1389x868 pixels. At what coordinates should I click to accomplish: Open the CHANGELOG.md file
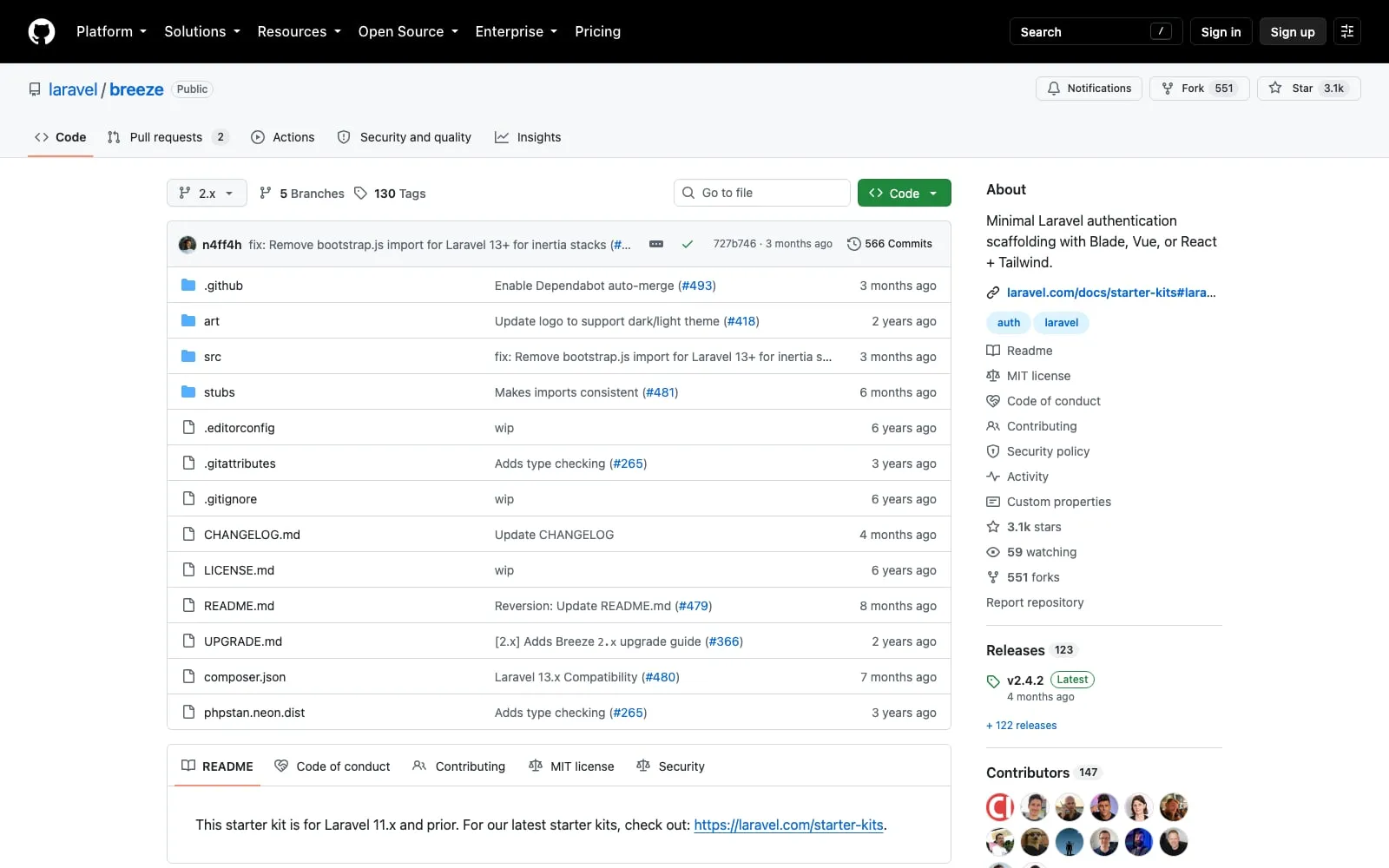point(252,535)
